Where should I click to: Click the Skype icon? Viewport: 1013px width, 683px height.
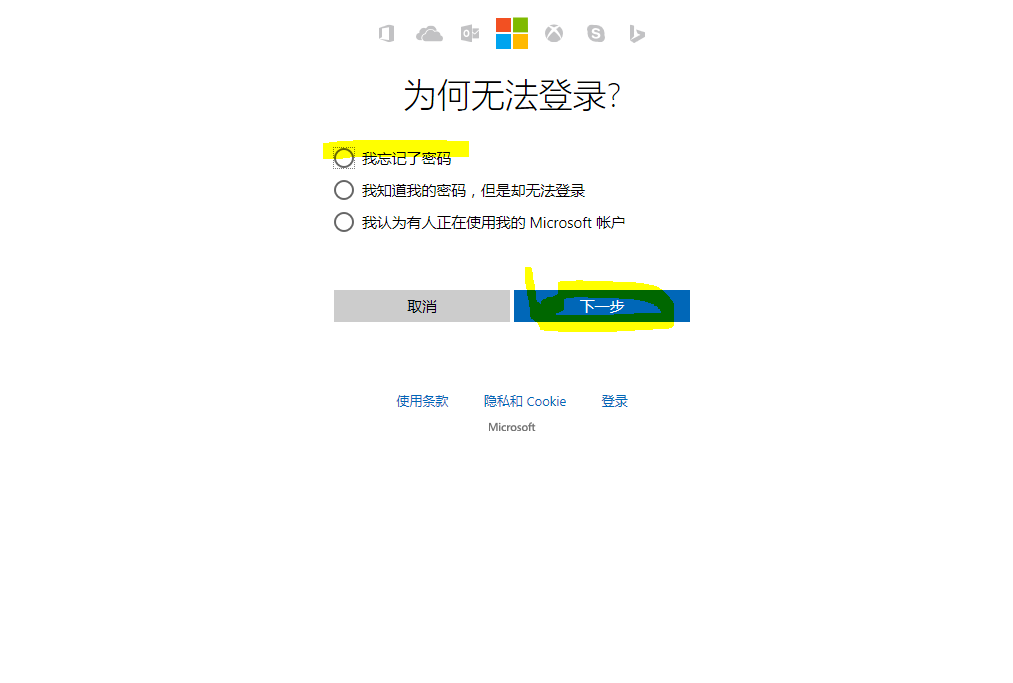click(x=596, y=34)
